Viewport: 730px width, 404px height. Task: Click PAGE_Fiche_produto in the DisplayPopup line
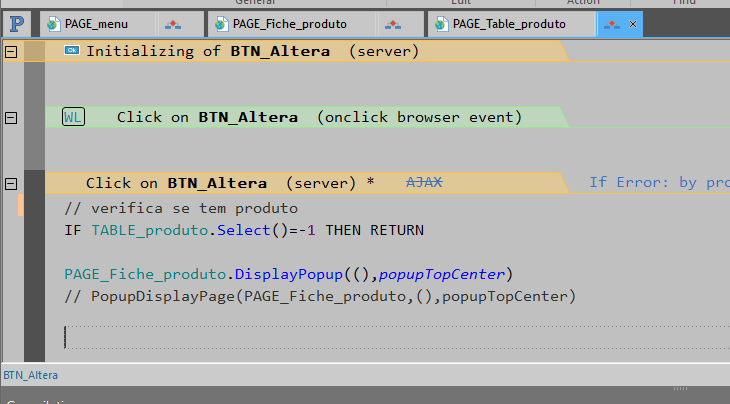(x=146, y=274)
